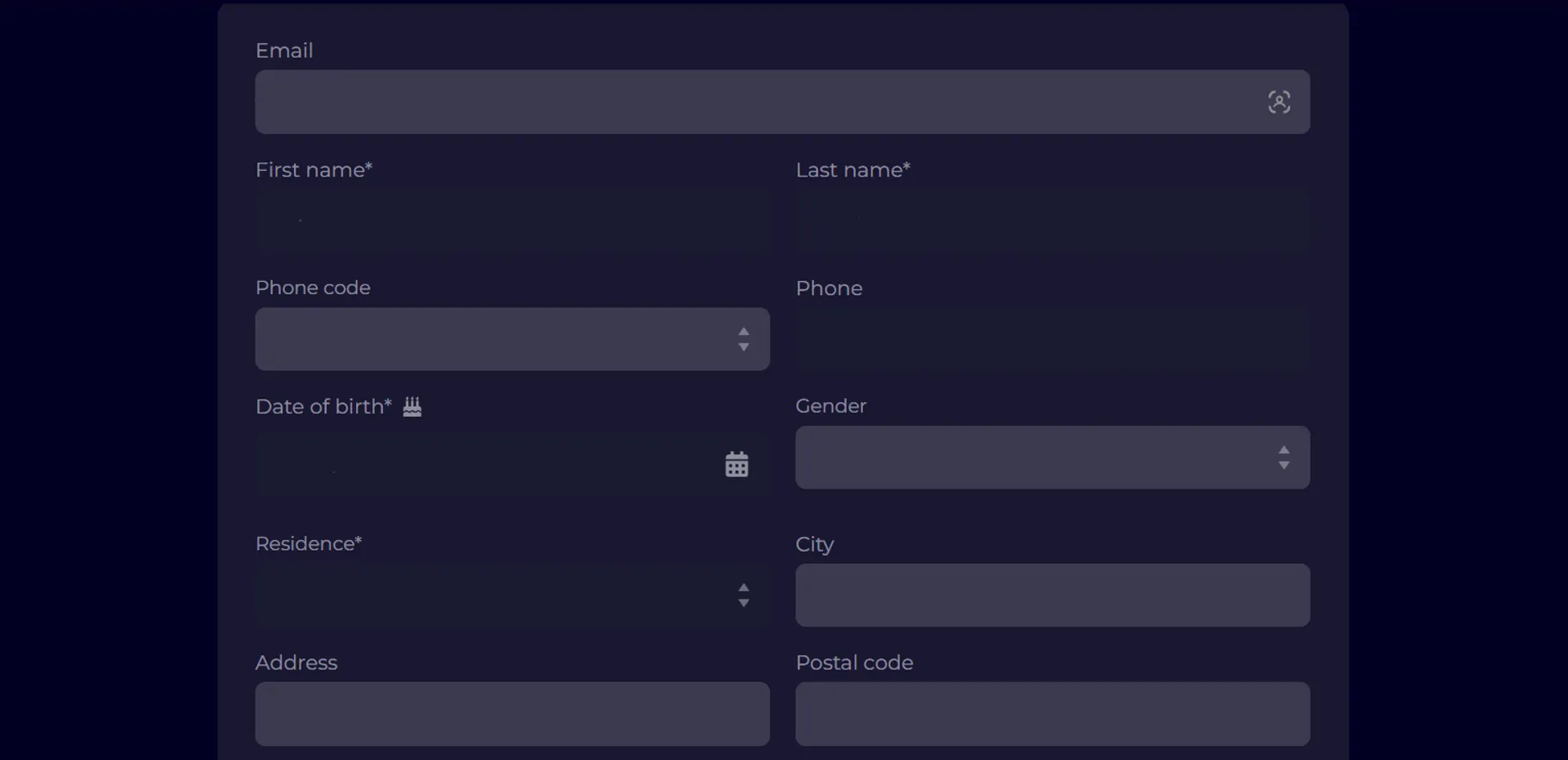Click the face-scan profile icon in Email field
1568x760 pixels.
pyautogui.click(x=1278, y=101)
